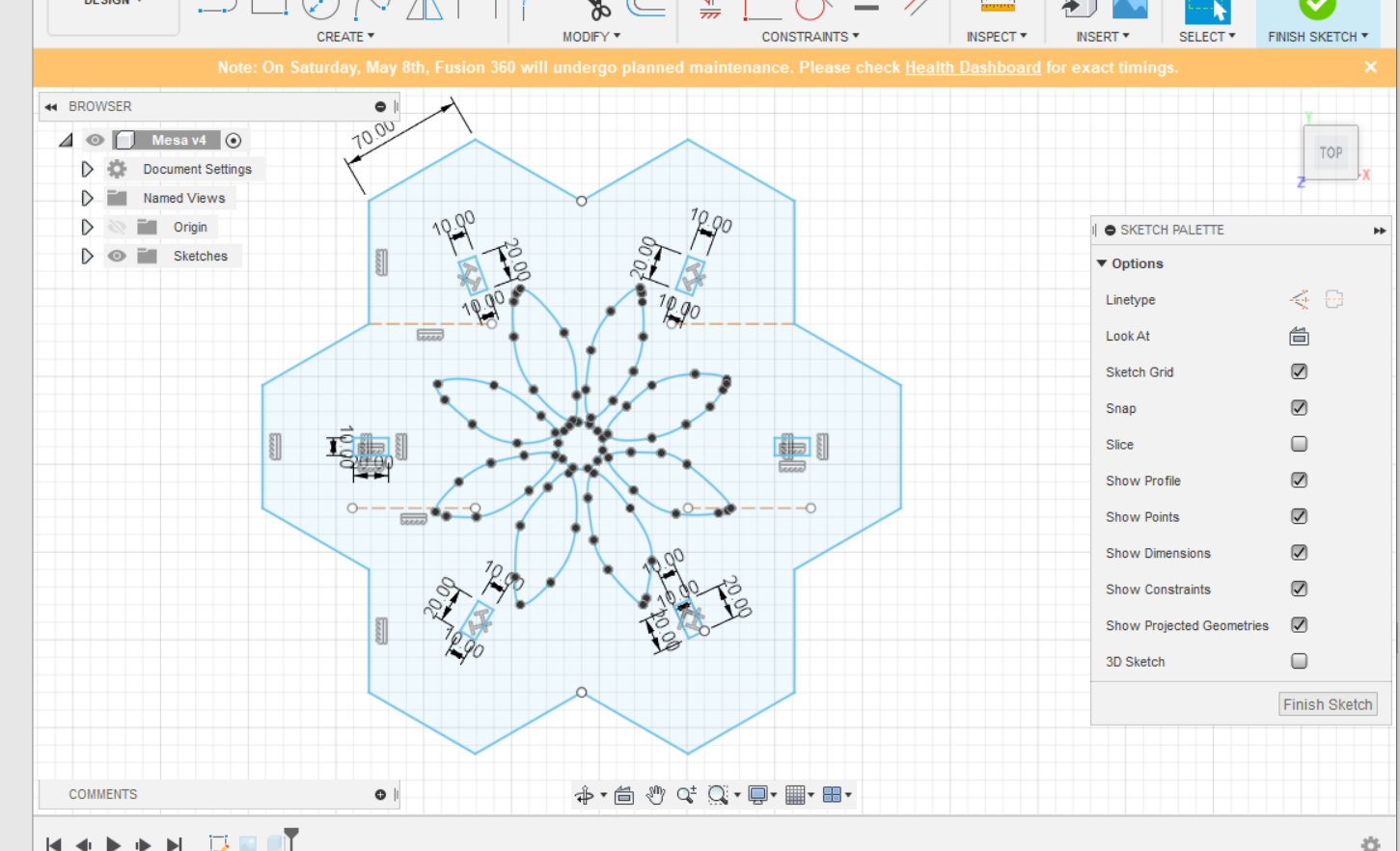Collapse Sketch Palette with double arrows
The height and width of the screenshot is (851, 1400).
(1380, 230)
